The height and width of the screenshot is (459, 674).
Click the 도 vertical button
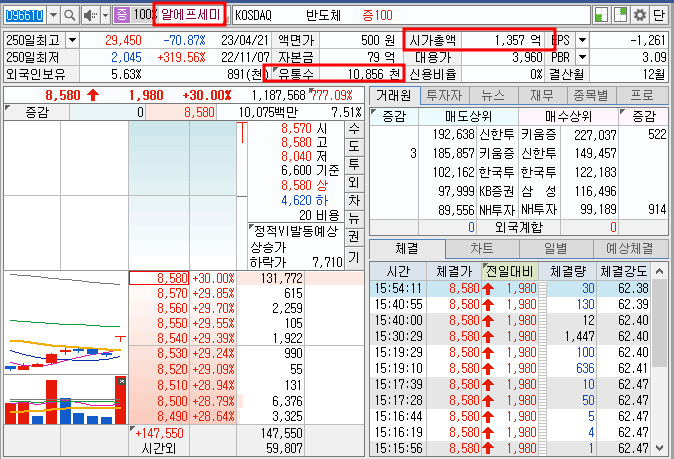coord(353,146)
